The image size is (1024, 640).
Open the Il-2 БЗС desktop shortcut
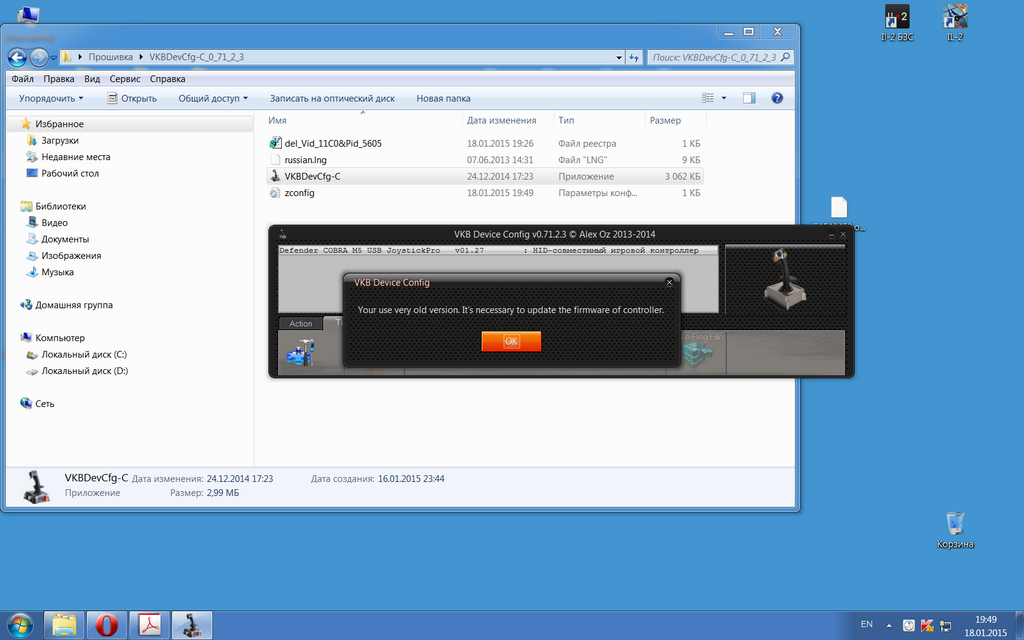[x=897, y=22]
